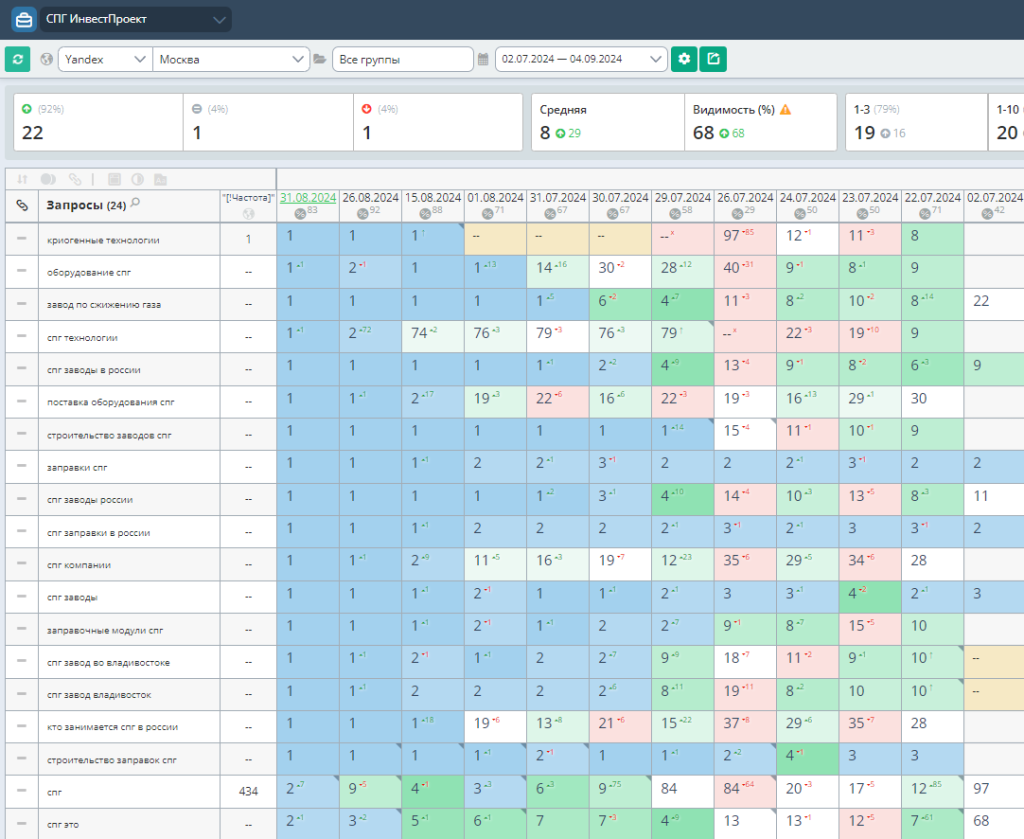
Task: Click the overlapping circles toggle in table toolbar
Action: [x=48, y=179]
